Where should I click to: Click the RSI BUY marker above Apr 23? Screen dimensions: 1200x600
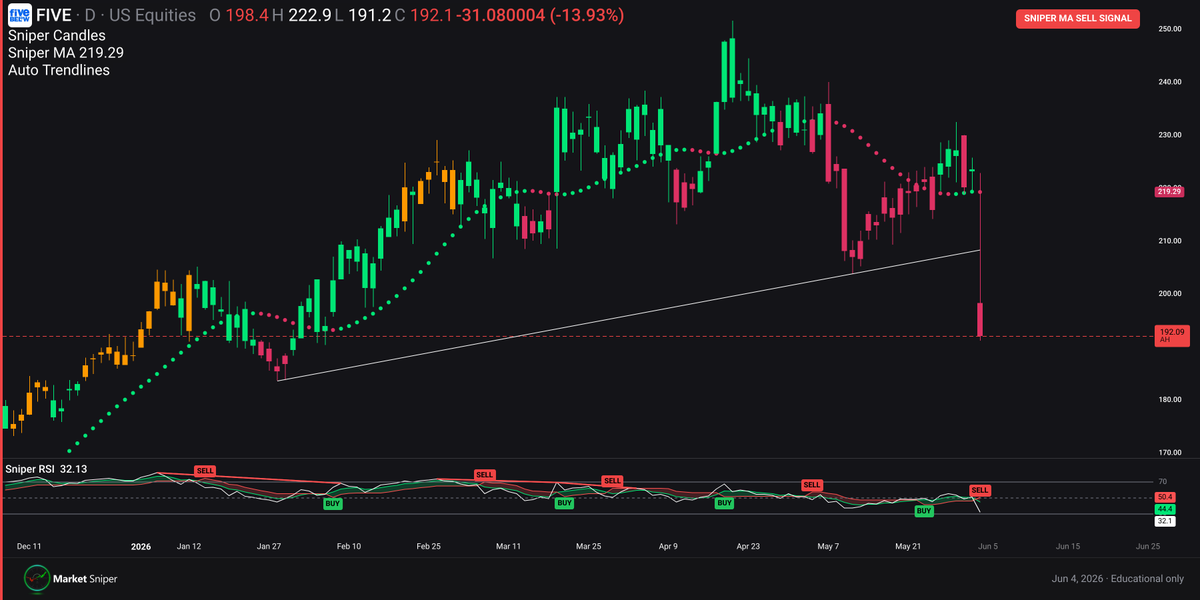(x=724, y=503)
